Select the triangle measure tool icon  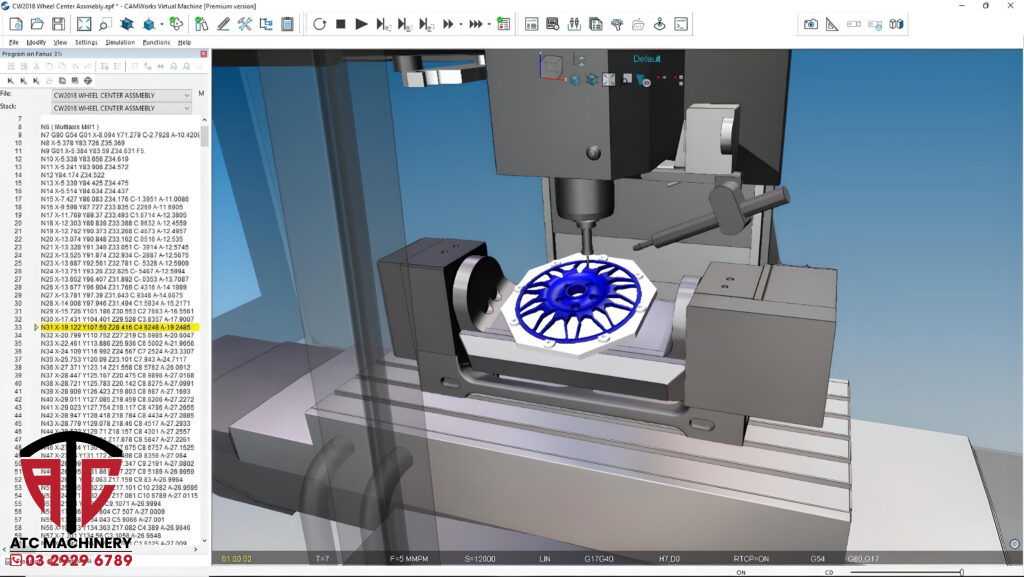coord(832,23)
